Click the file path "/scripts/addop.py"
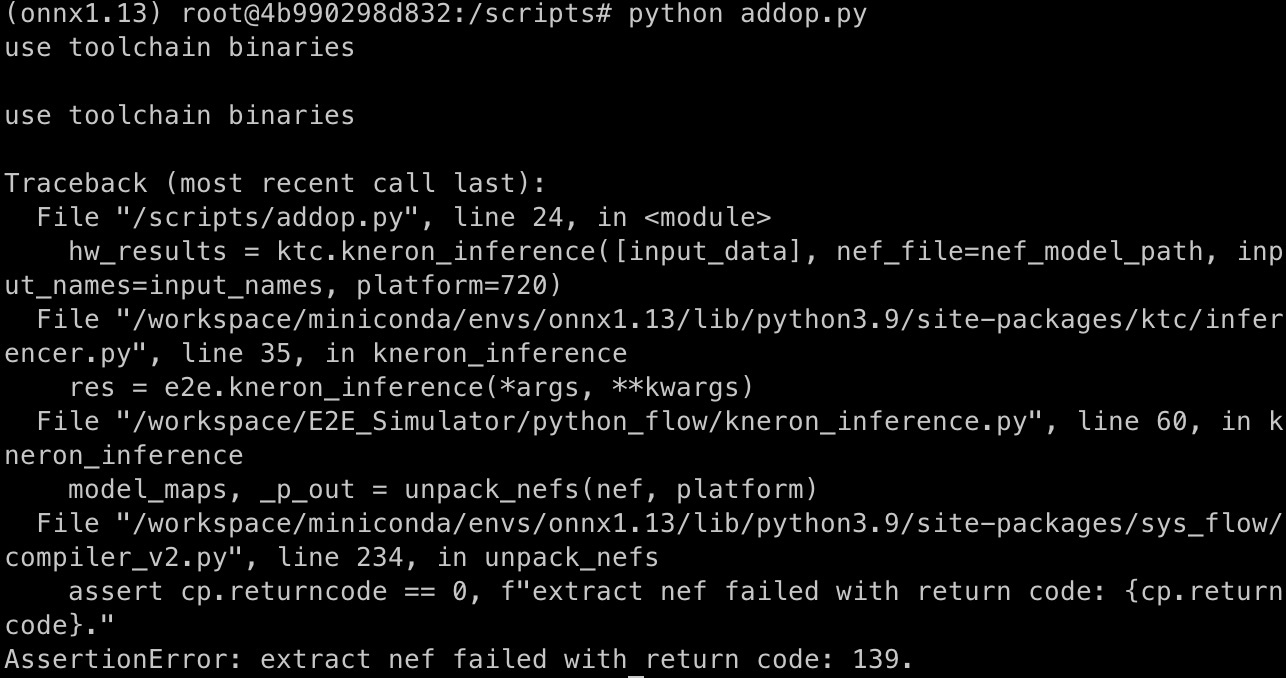 [275, 217]
